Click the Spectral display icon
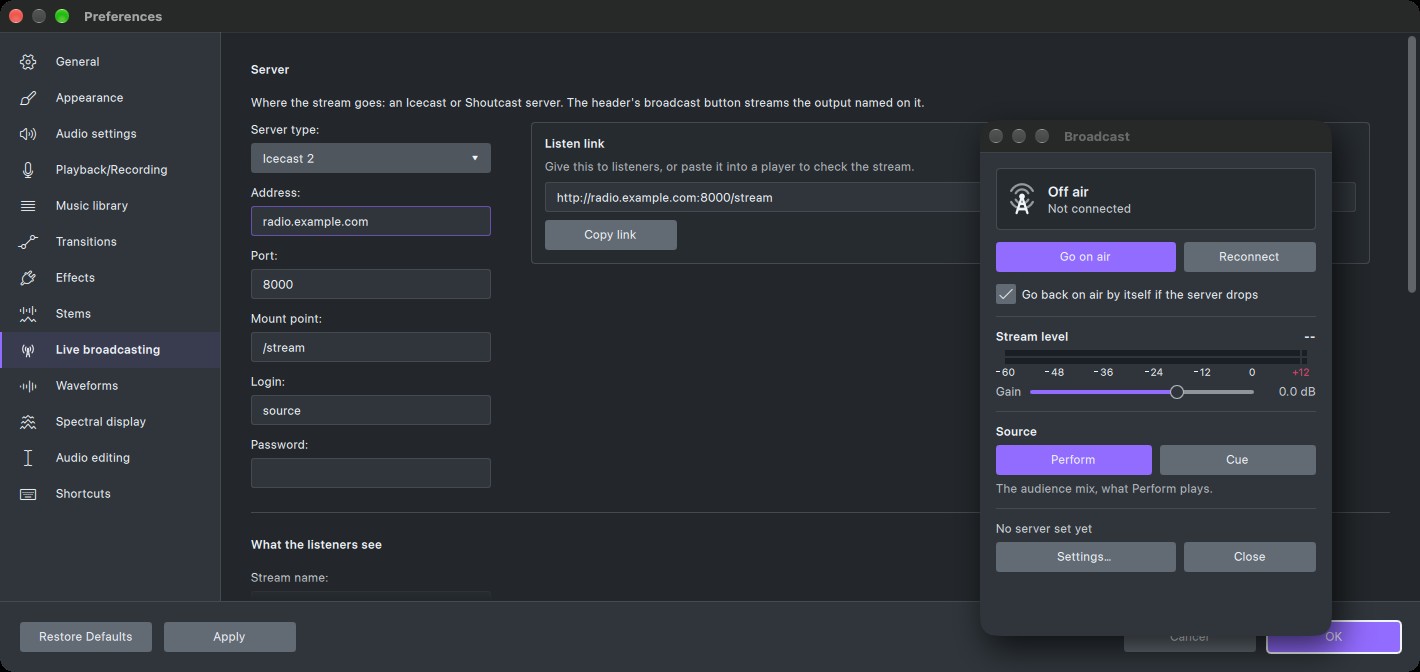1420x672 pixels. coord(28,422)
